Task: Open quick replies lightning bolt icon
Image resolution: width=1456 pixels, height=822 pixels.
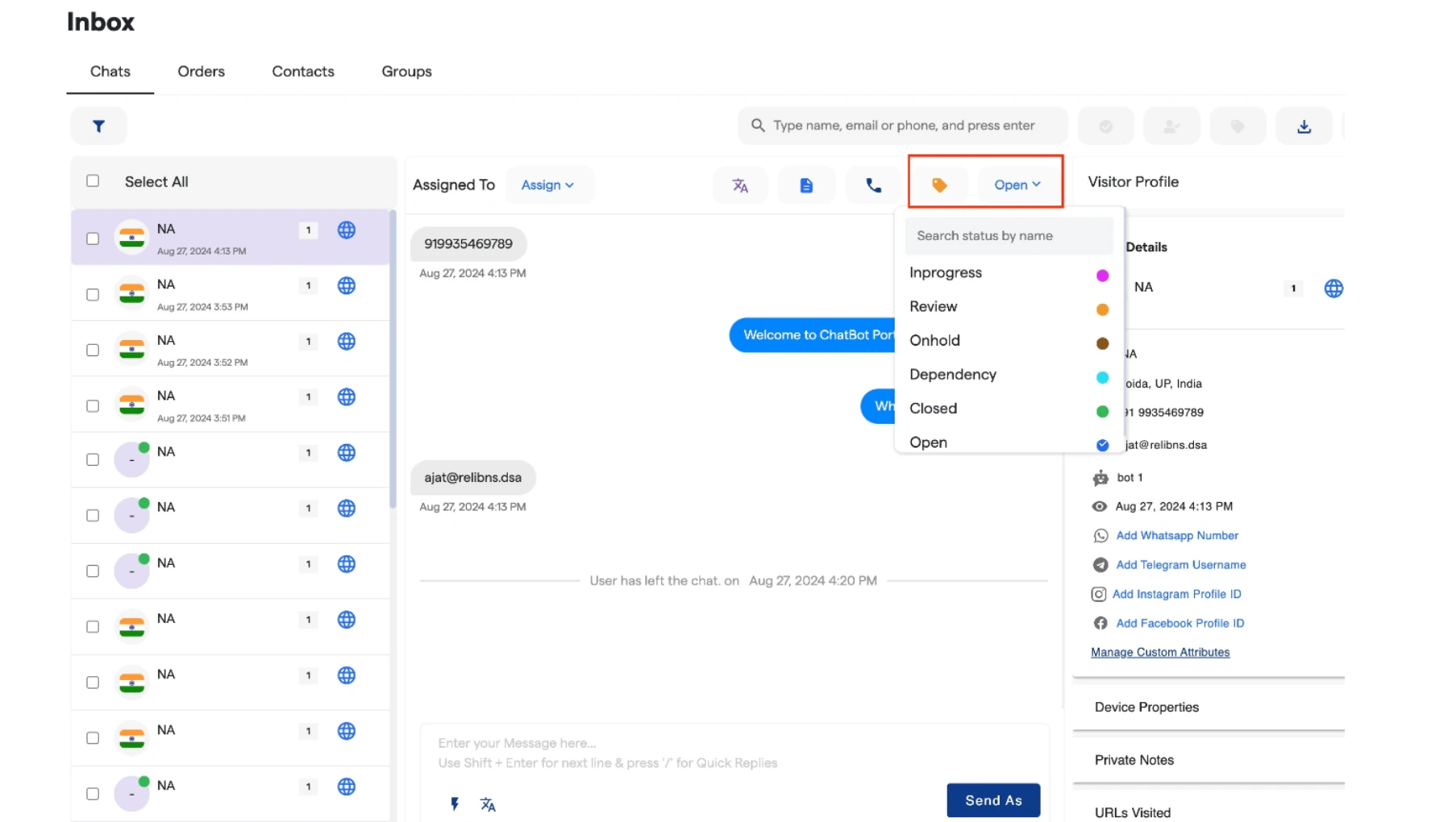Action: point(455,803)
